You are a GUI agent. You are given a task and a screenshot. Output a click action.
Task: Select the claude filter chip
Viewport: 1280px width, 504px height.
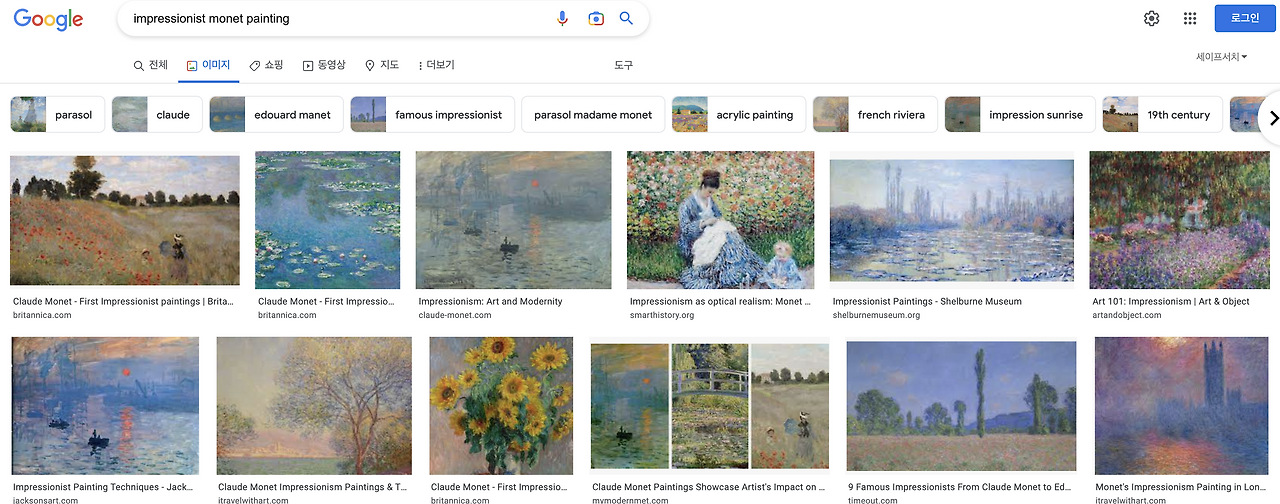coord(157,115)
